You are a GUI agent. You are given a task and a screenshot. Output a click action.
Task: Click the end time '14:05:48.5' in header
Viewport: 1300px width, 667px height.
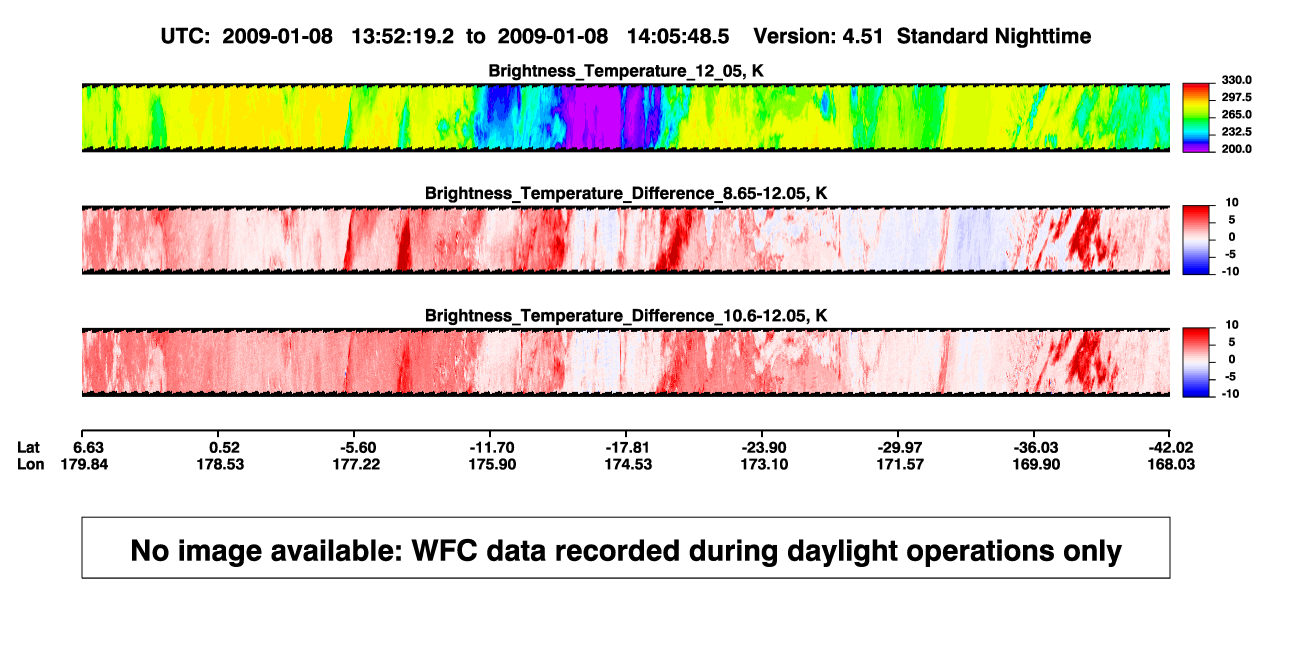677,36
